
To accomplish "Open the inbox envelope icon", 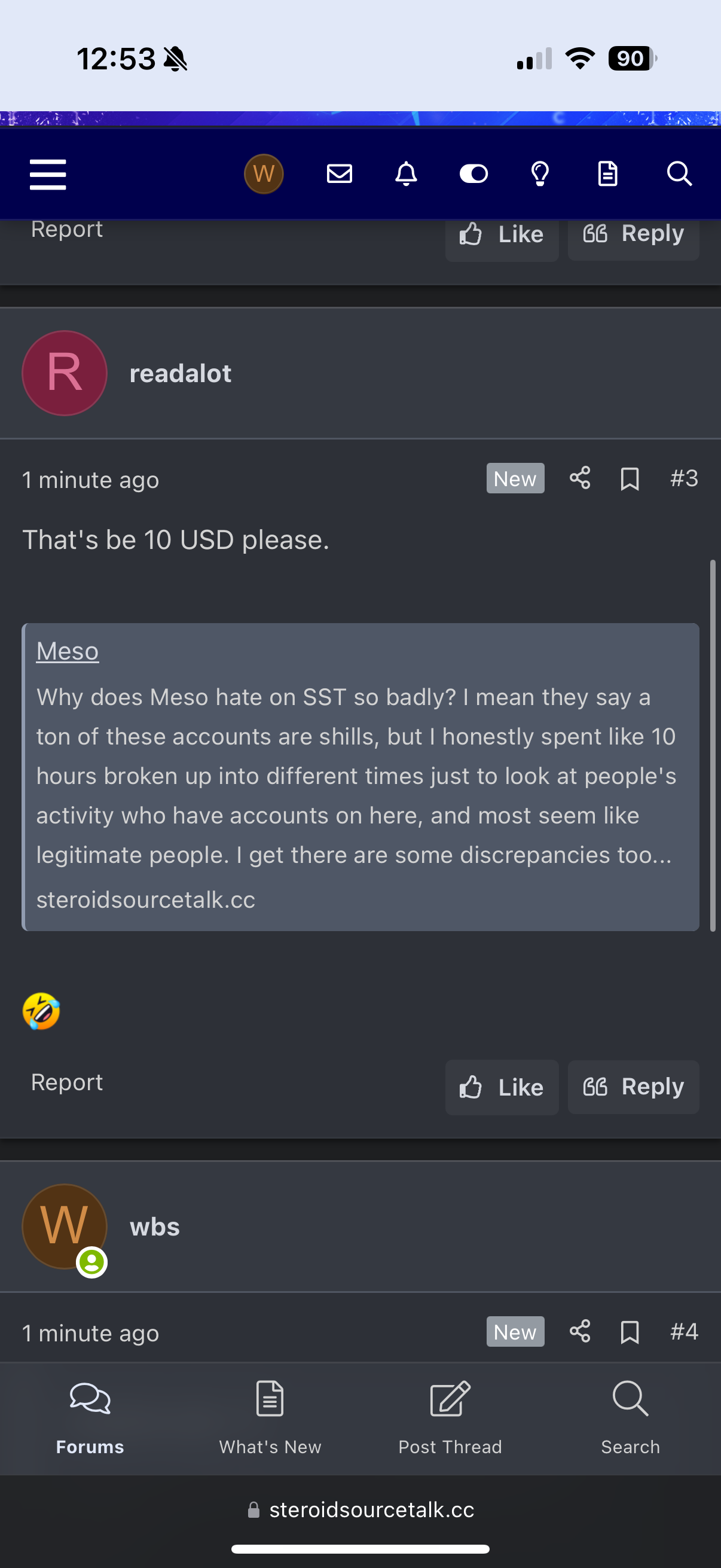I will [340, 174].
